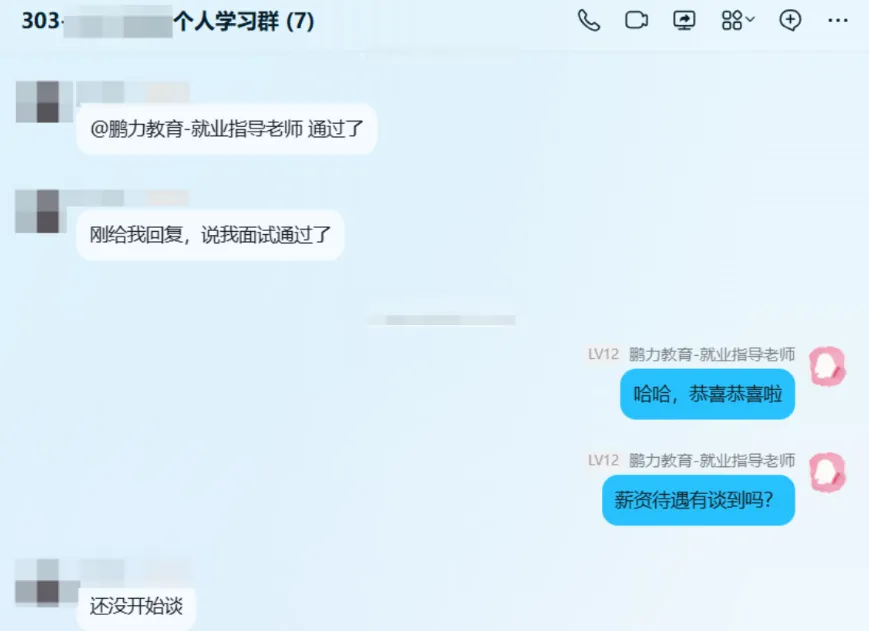Open blurred avatar beside 刚给我回复 message
Screen dimensions: 869x631
42,211
